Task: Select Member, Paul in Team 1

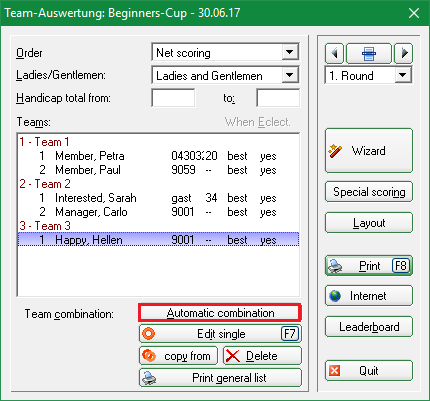Action: [x=158, y=170]
